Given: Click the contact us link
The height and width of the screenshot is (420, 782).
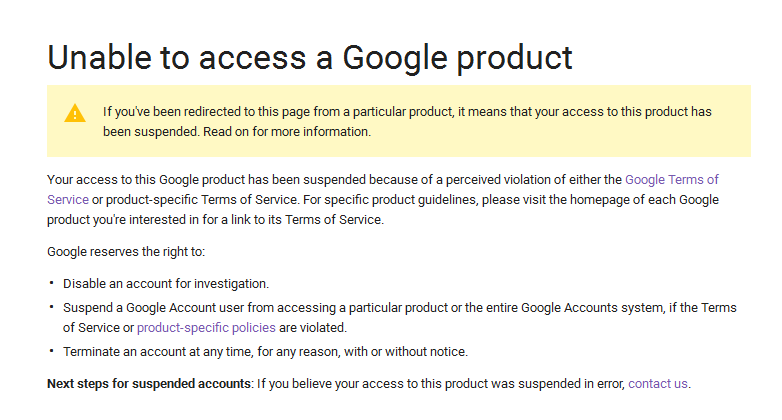Looking at the screenshot, I should click(x=658, y=383).
